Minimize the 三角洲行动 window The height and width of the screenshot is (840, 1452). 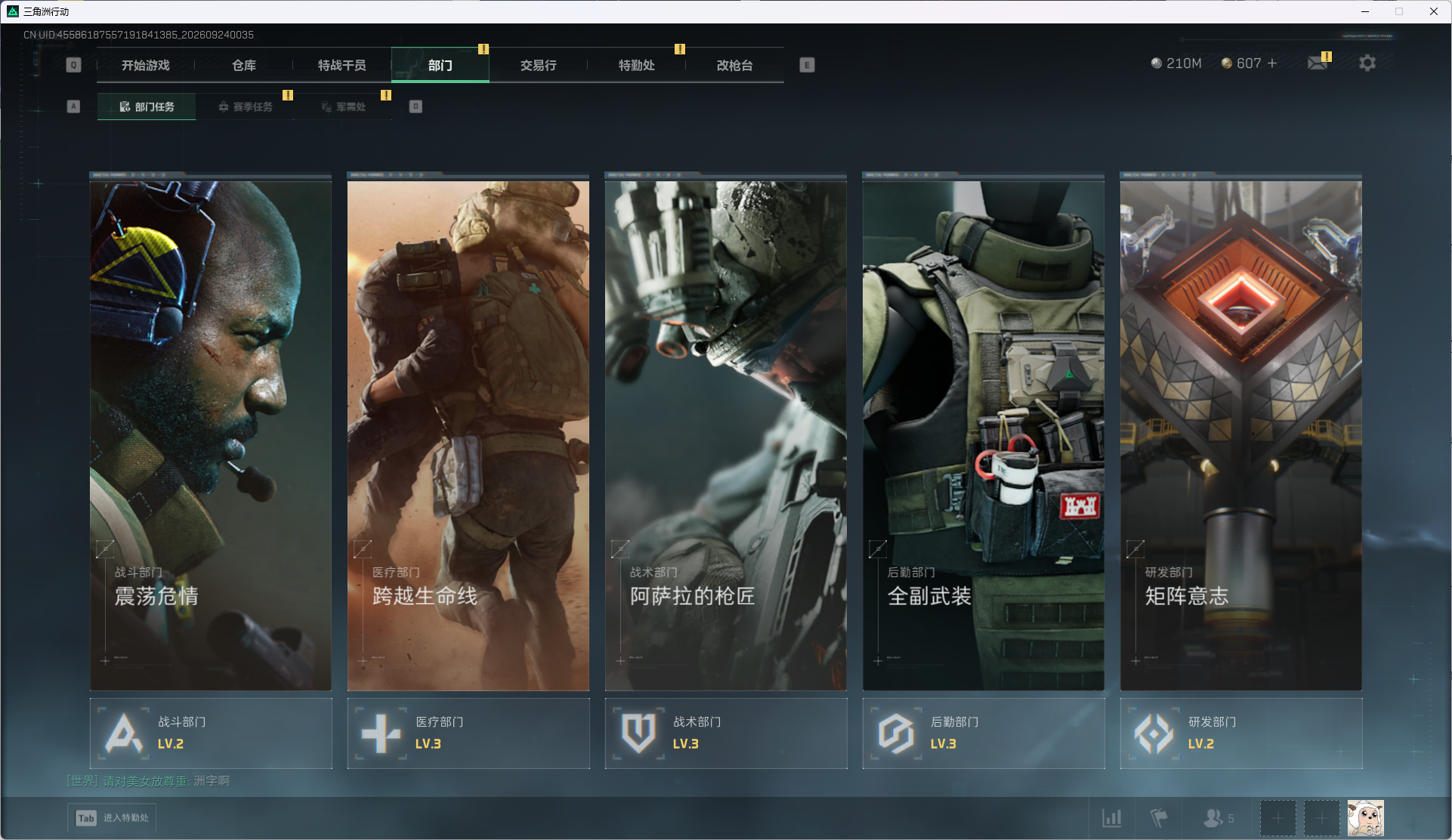(x=1365, y=11)
